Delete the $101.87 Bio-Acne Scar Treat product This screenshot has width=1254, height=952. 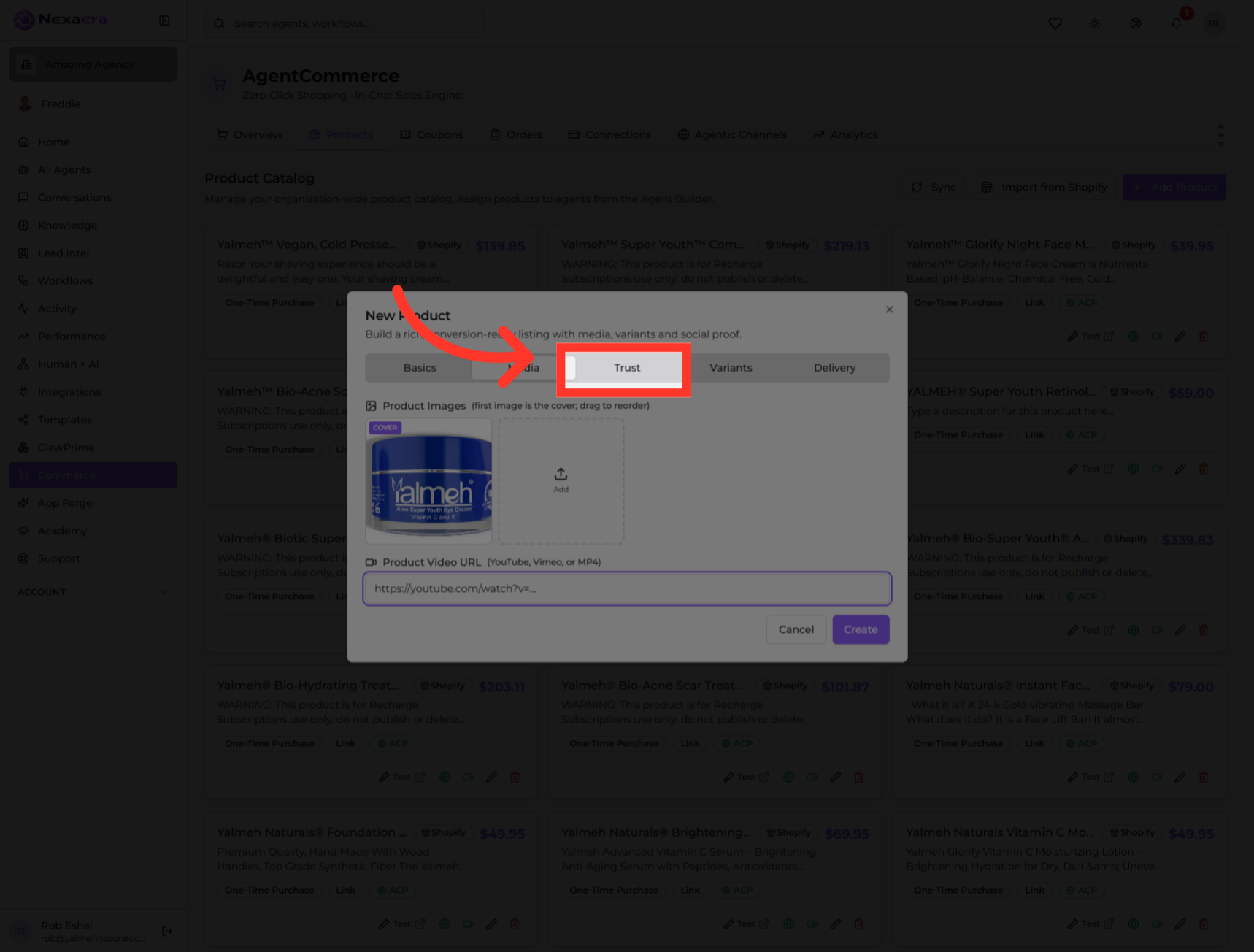point(859,777)
